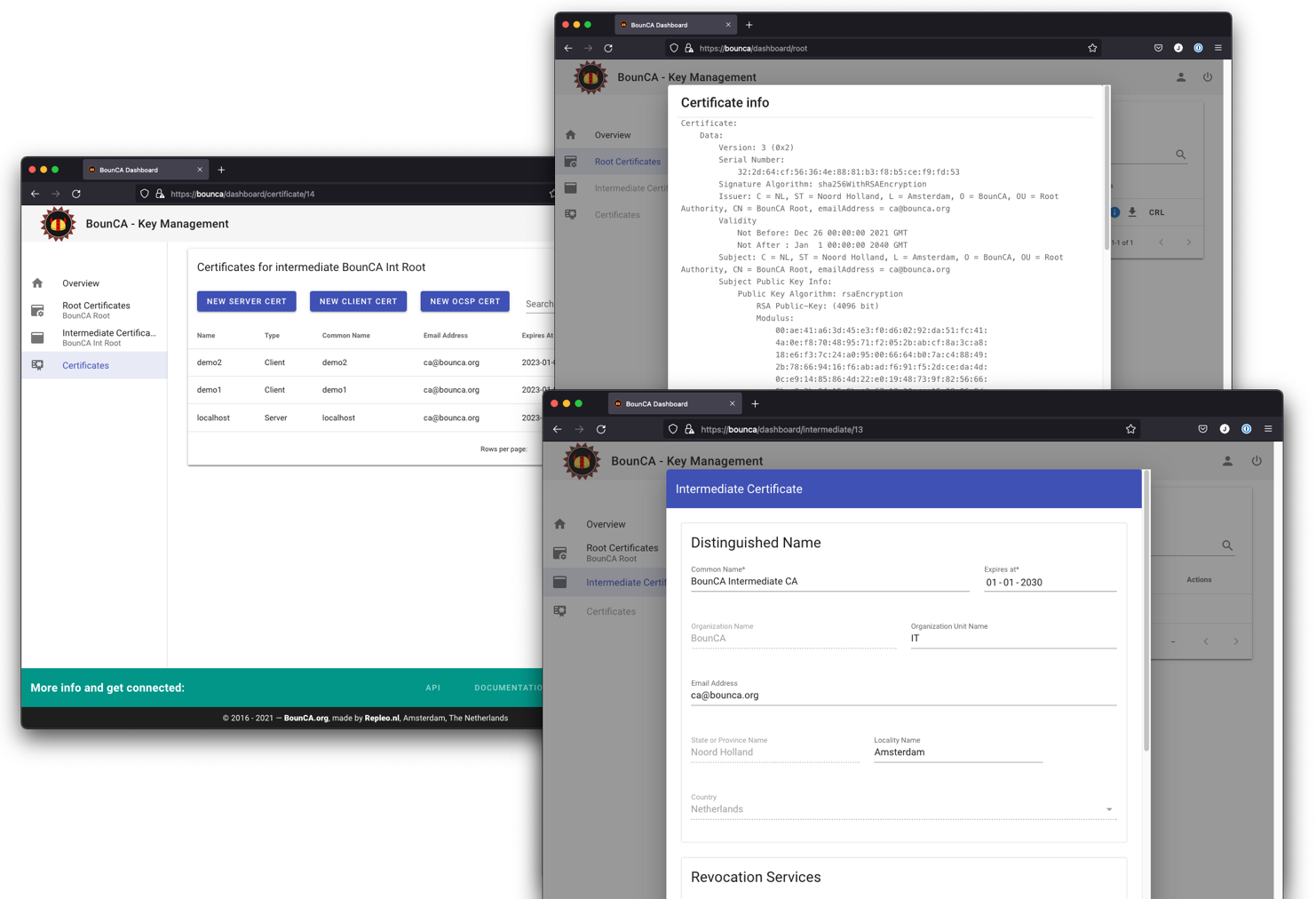Reload page in dashboard/root browser window
1316x899 pixels.
click(608, 48)
